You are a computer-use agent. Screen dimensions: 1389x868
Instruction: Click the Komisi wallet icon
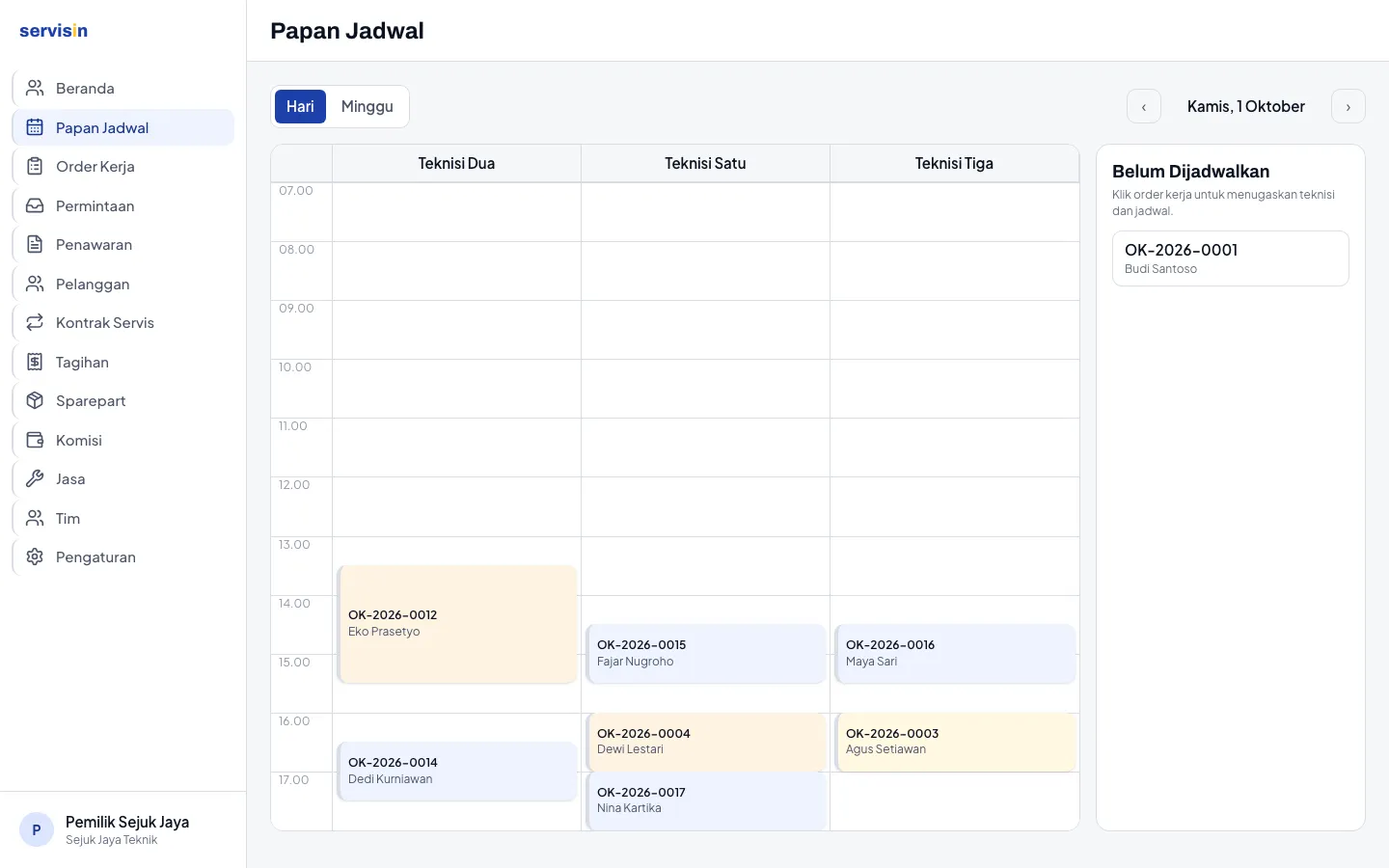point(35,440)
